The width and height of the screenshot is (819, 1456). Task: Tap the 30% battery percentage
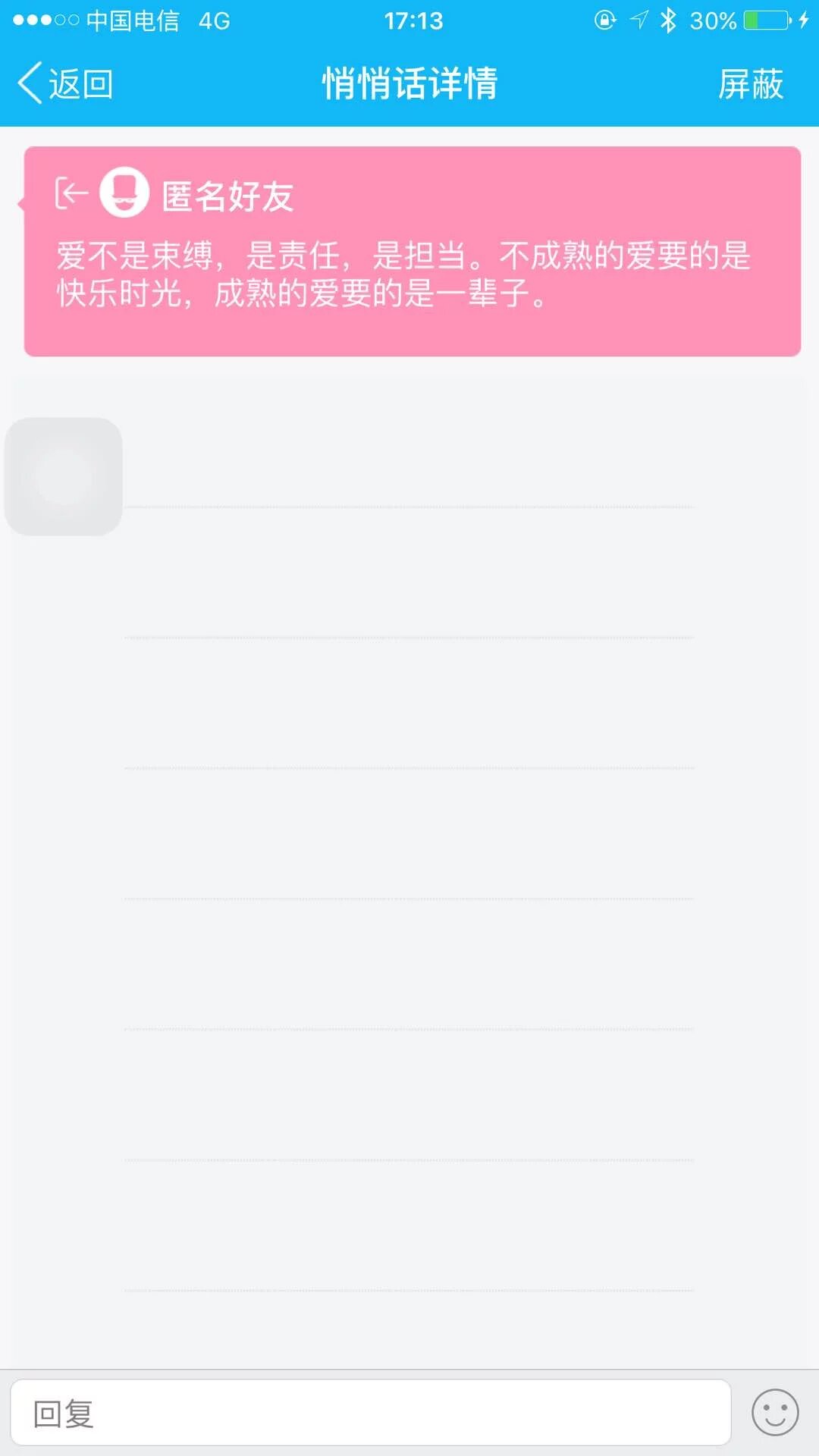click(713, 20)
